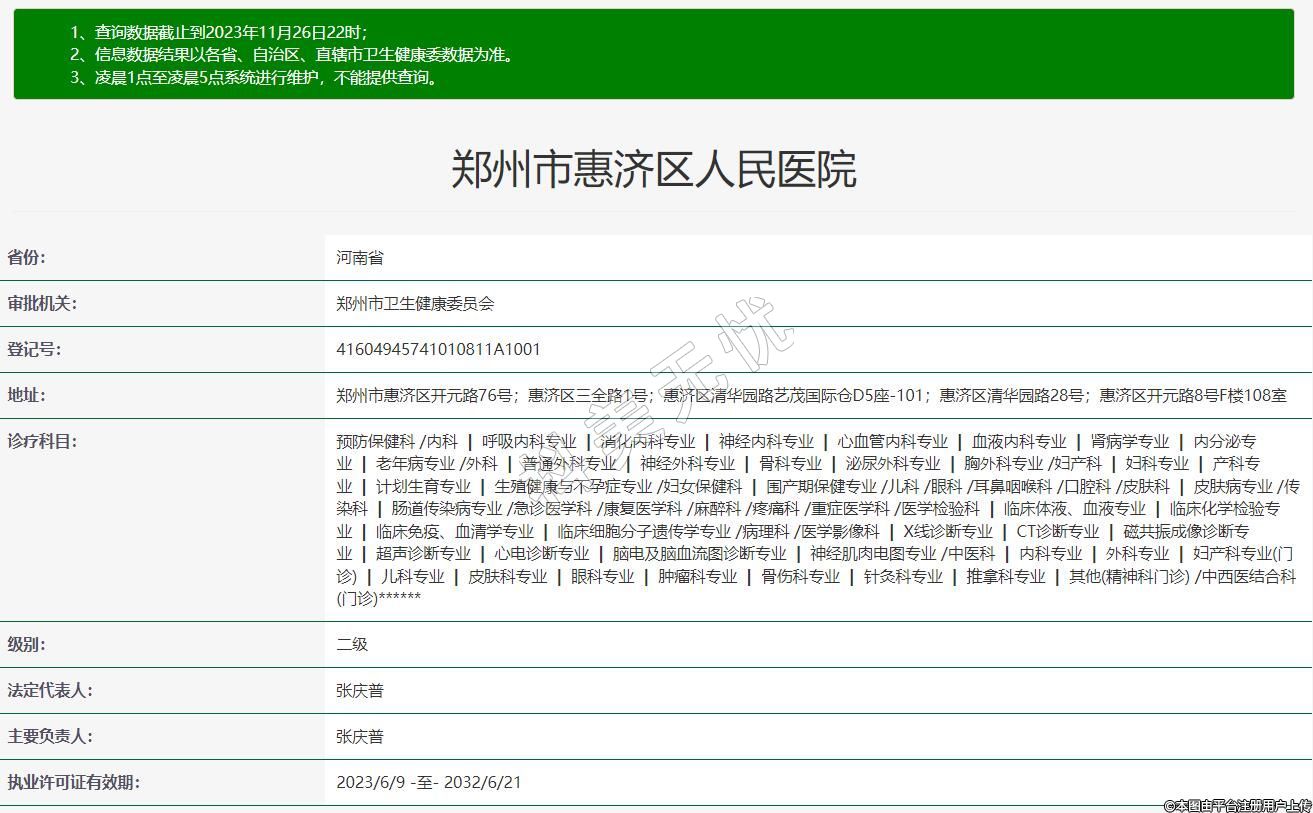Screen dimensions: 1313x813
Task: Click the 法定代表人 name 张庆普
Action: (x=360, y=691)
